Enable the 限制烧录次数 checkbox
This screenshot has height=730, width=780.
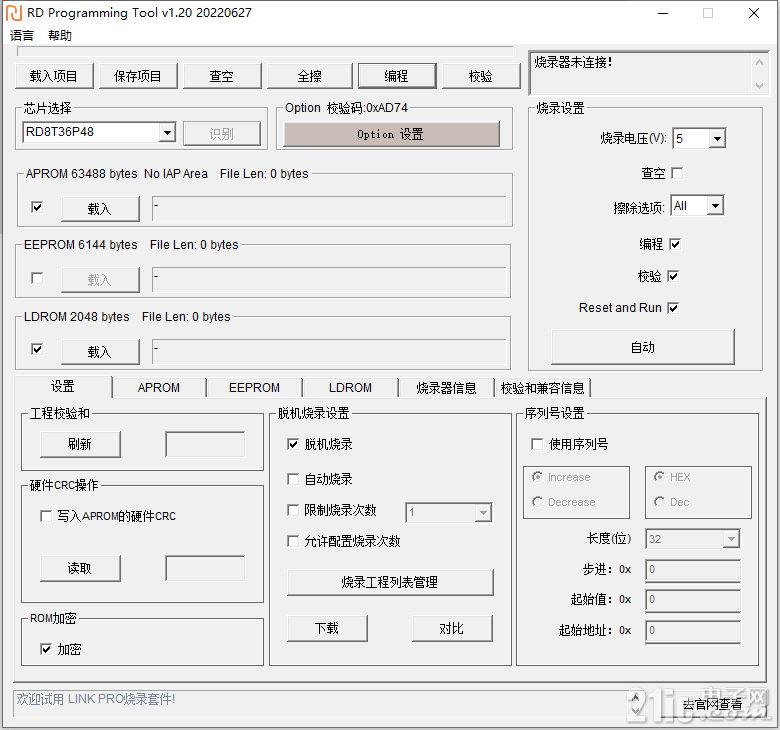(293, 510)
